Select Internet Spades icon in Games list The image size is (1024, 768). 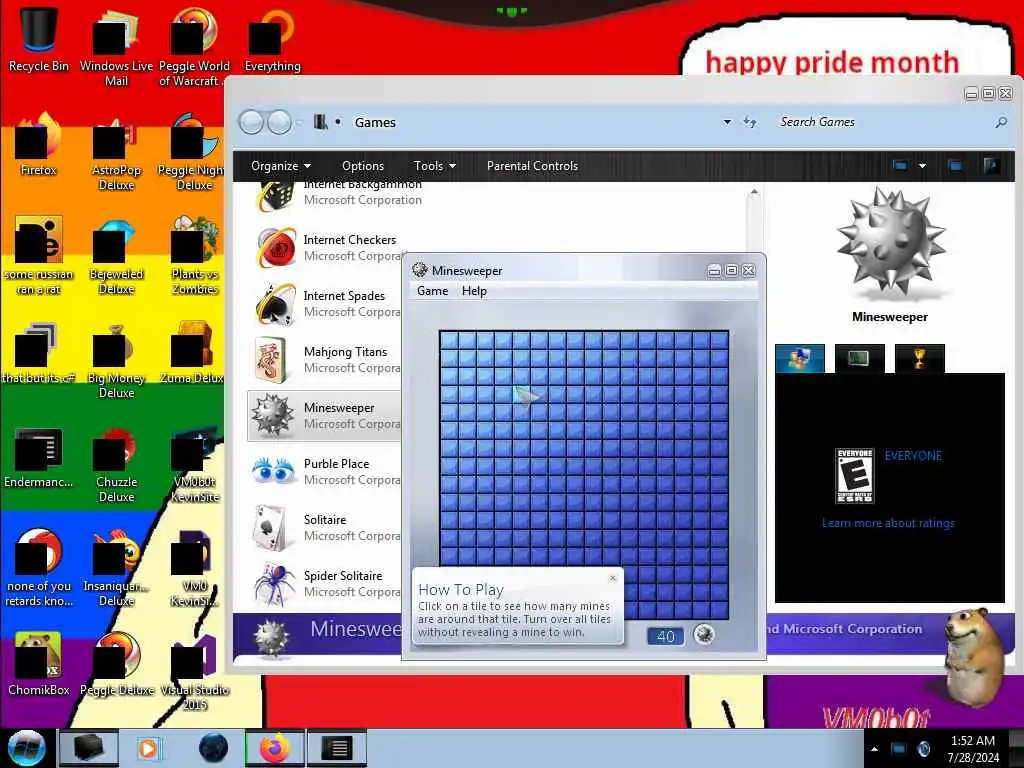[276, 304]
